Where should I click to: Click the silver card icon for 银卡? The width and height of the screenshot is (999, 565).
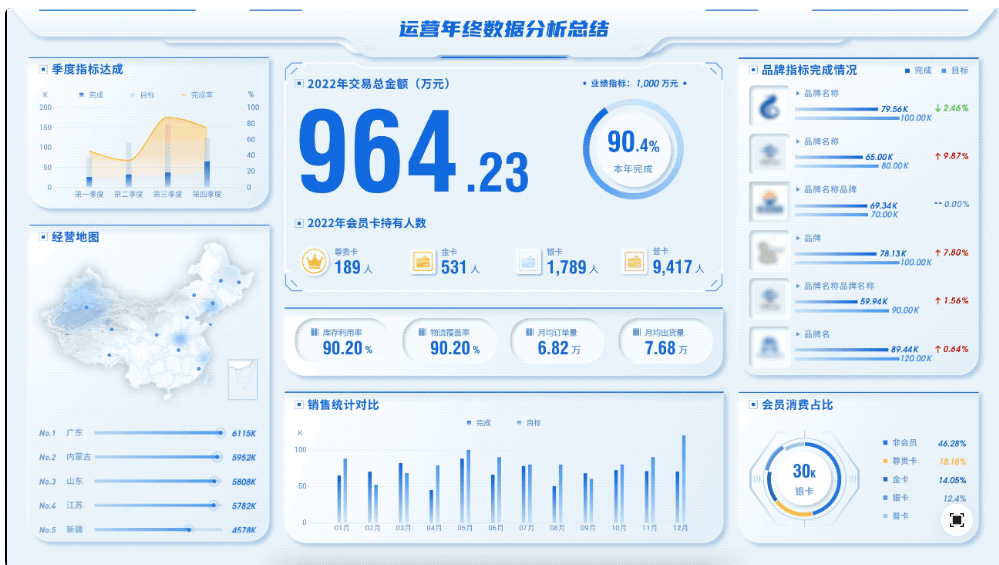pos(528,261)
